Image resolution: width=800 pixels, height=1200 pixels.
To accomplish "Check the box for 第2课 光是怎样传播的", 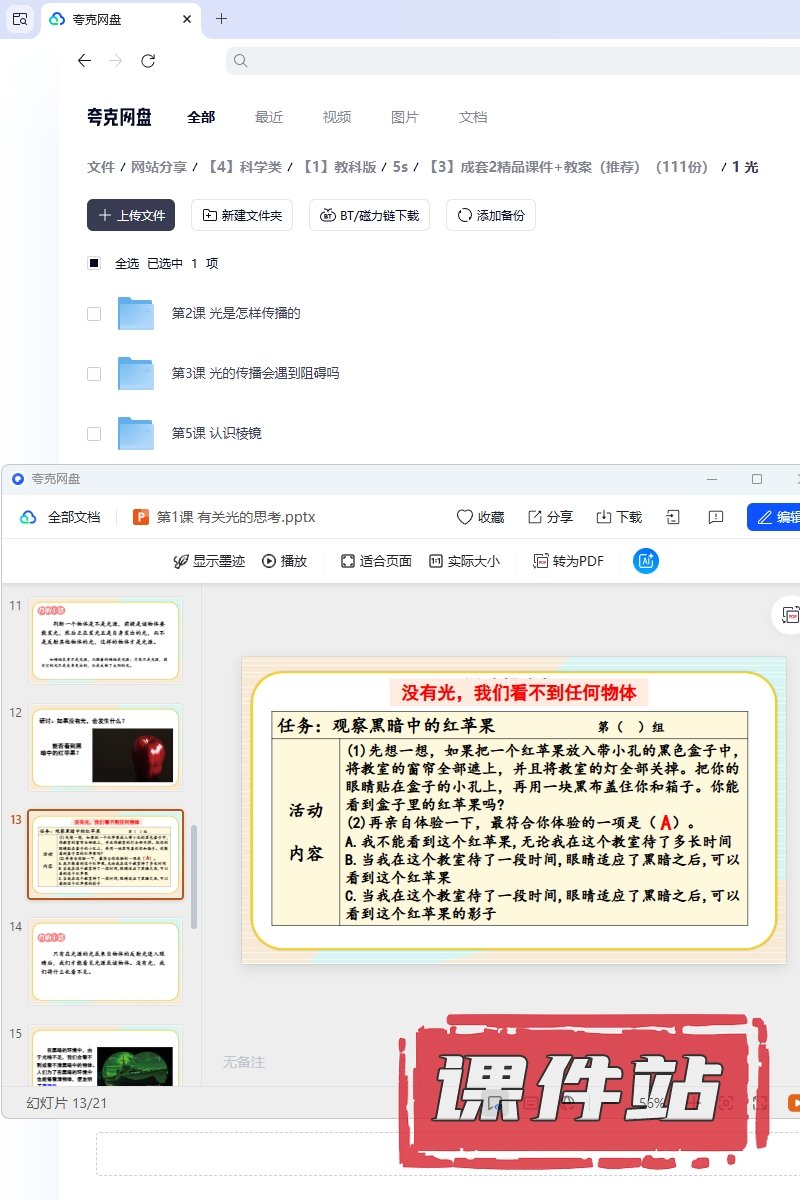I will click(94, 314).
